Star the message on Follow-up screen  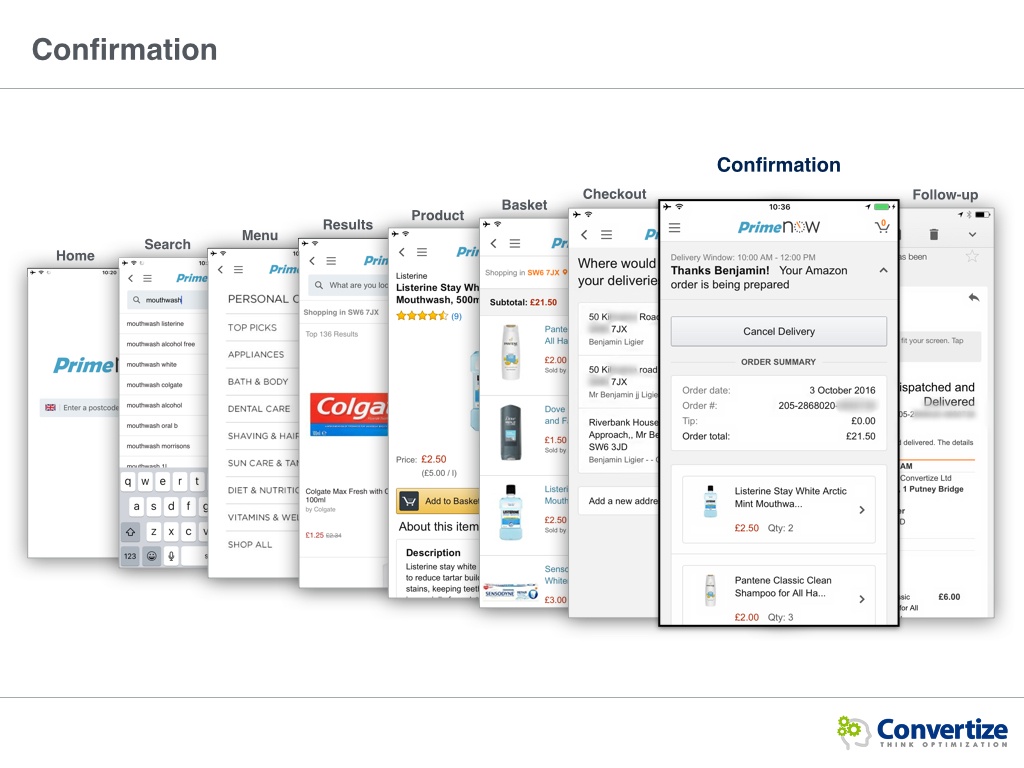[972, 257]
